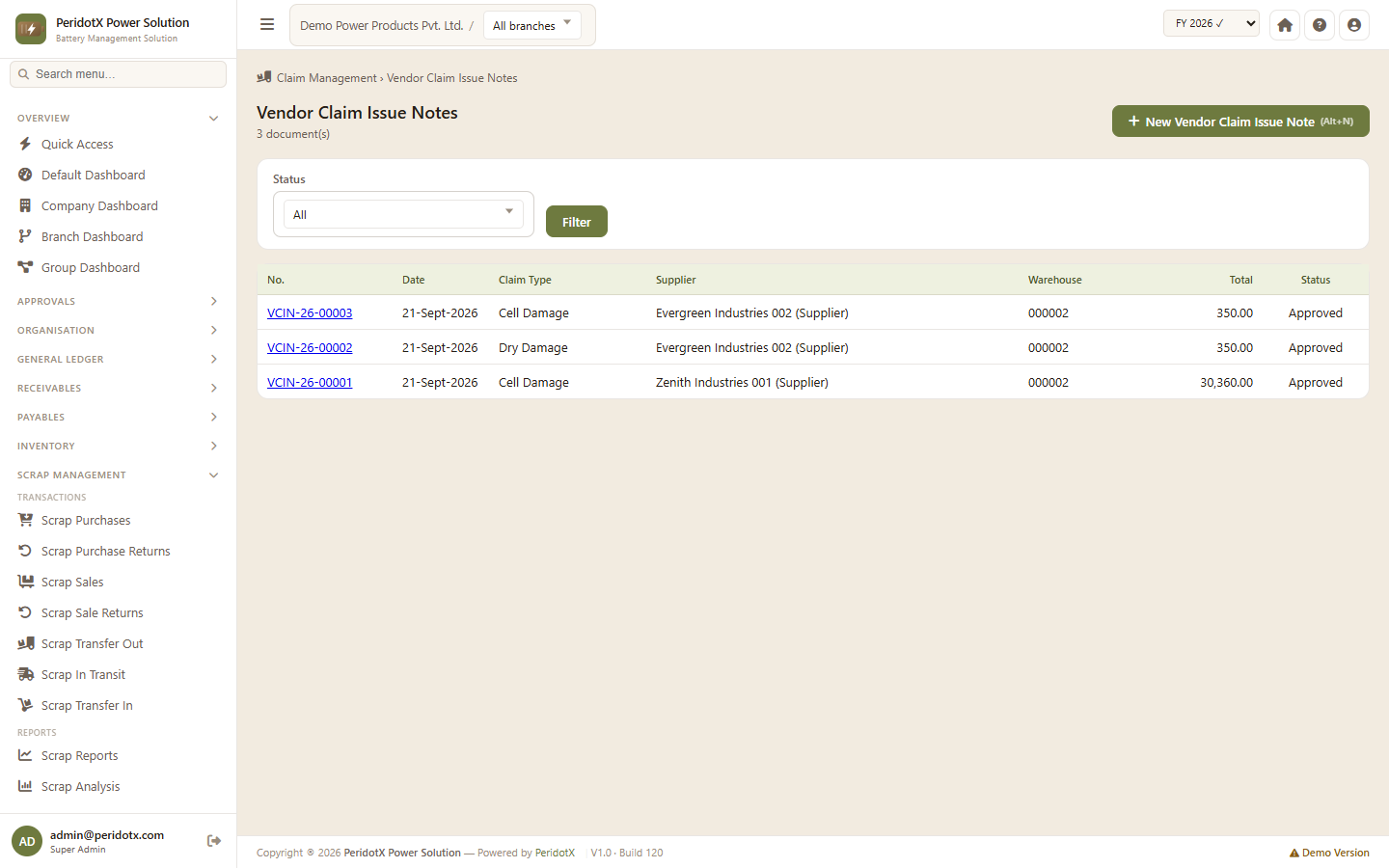
Task: Open the user profile icon
Action: coord(1354,25)
